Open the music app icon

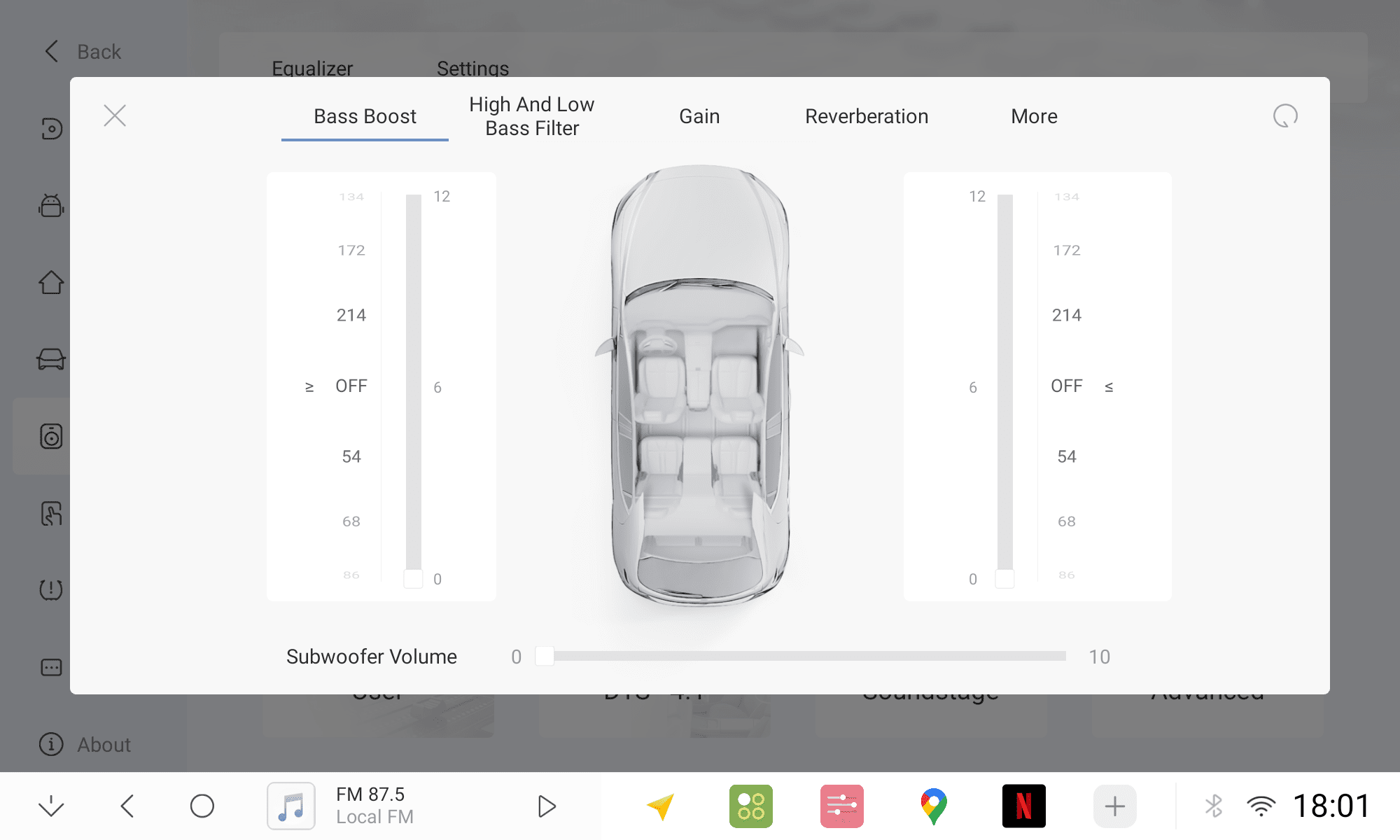[x=291, y=806]
